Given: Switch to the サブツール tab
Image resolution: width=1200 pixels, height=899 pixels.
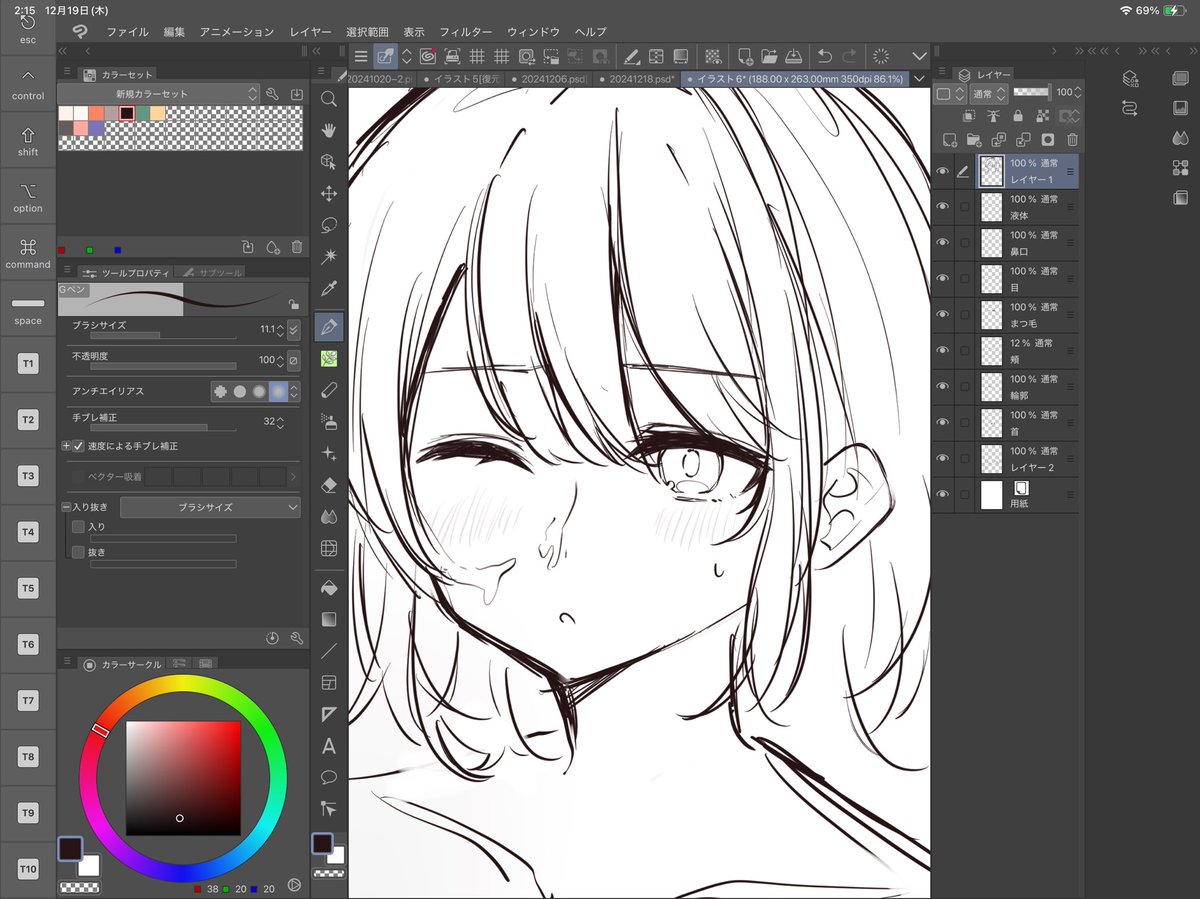Looking at the screenshot, I should tap(212, 272).
